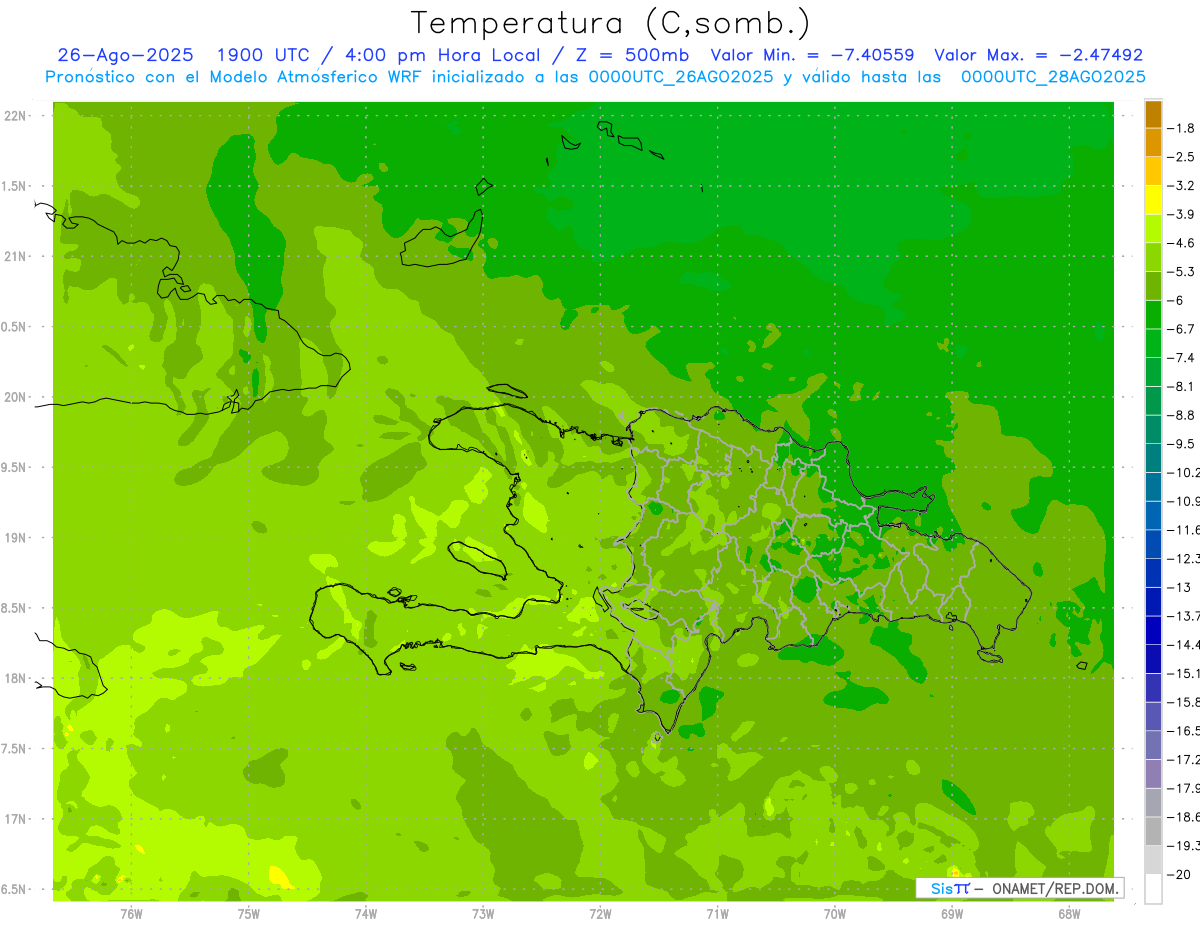This screenshot has height=927, width=1200.
Task: Click the "21N" latitude axis label
Action: coord(16,257)
